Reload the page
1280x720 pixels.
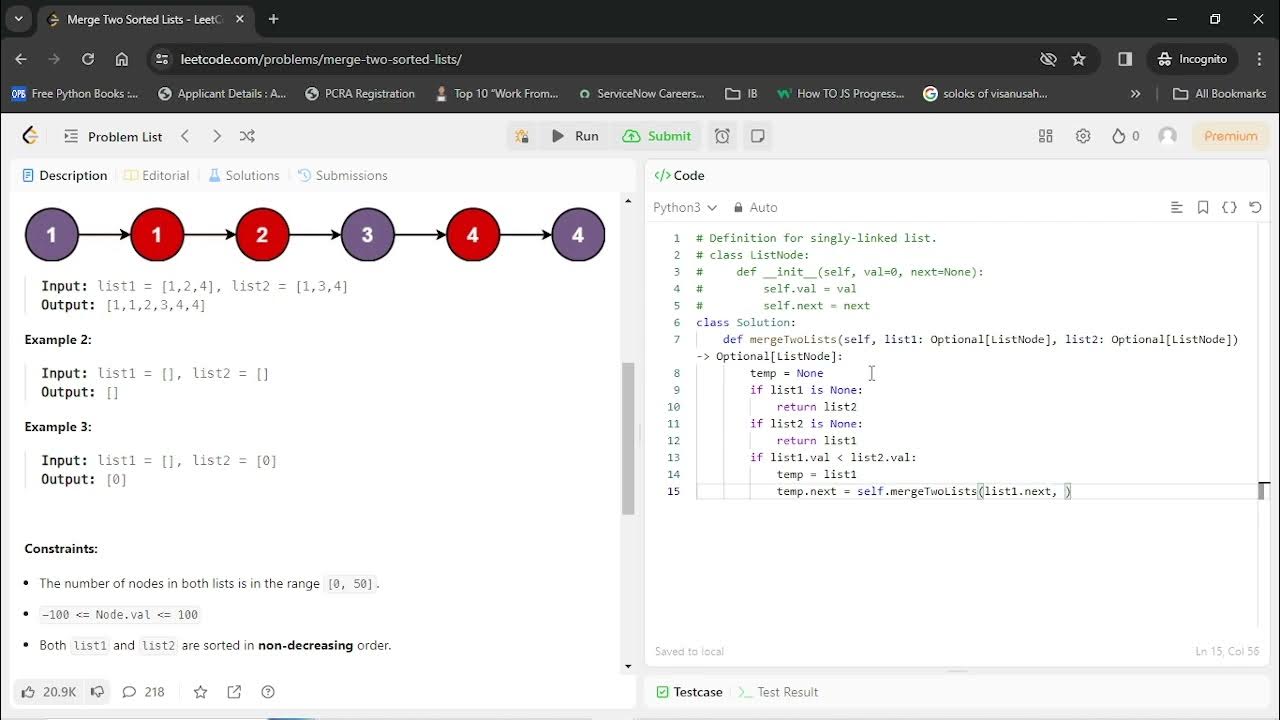click(88, 59)
